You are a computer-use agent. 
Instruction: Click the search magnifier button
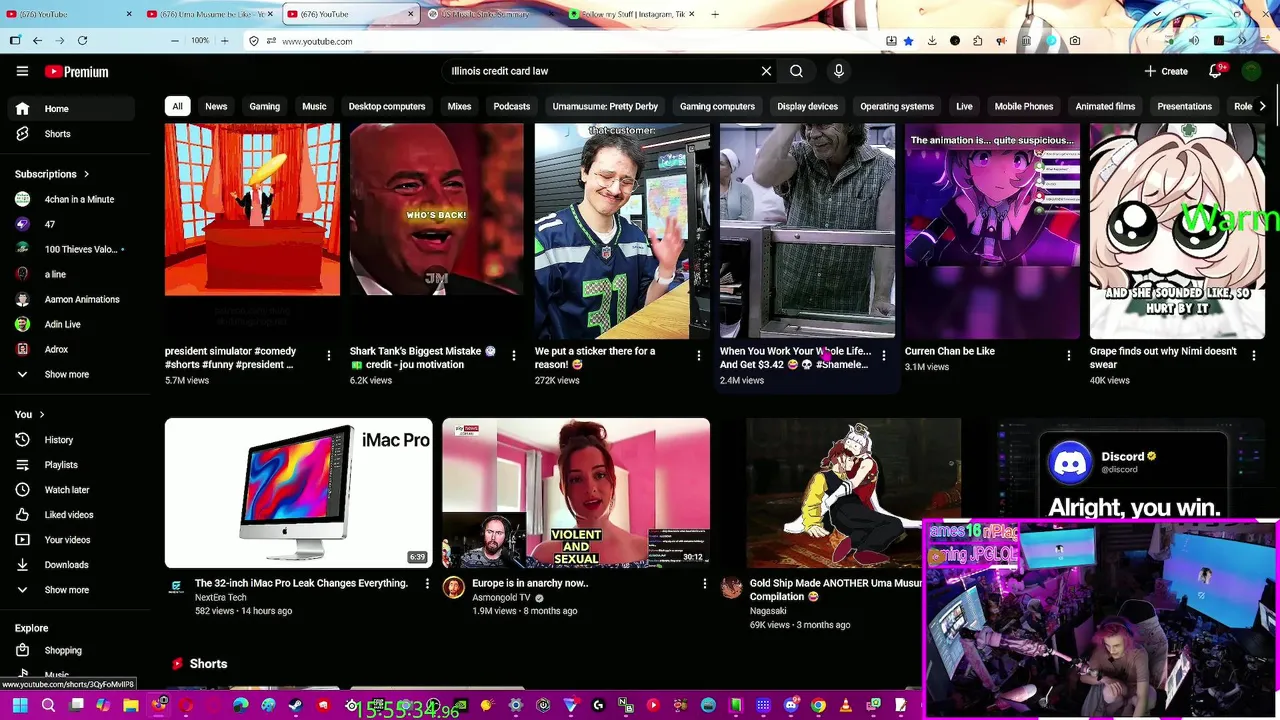(796, 71)
